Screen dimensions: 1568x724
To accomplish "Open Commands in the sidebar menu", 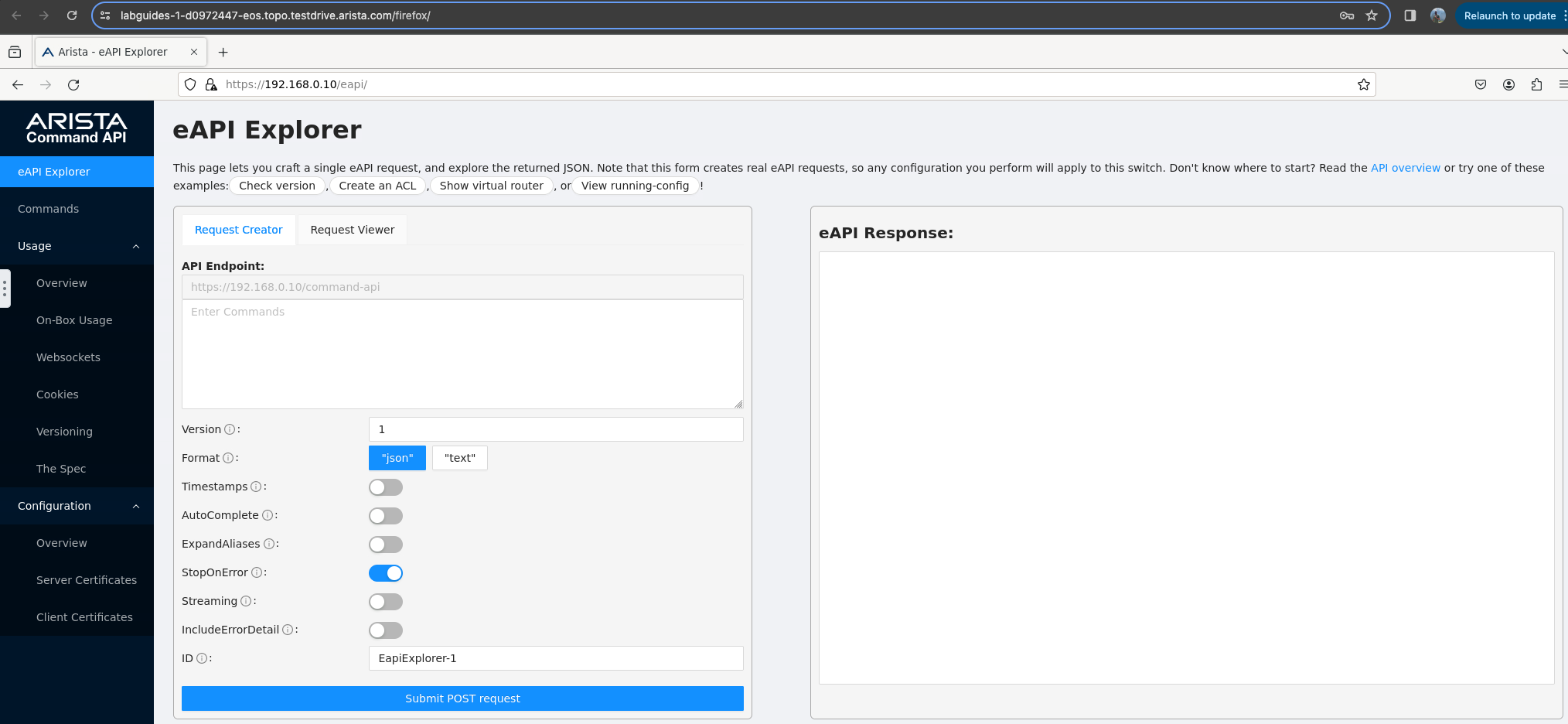I will (x=48, y=209).
